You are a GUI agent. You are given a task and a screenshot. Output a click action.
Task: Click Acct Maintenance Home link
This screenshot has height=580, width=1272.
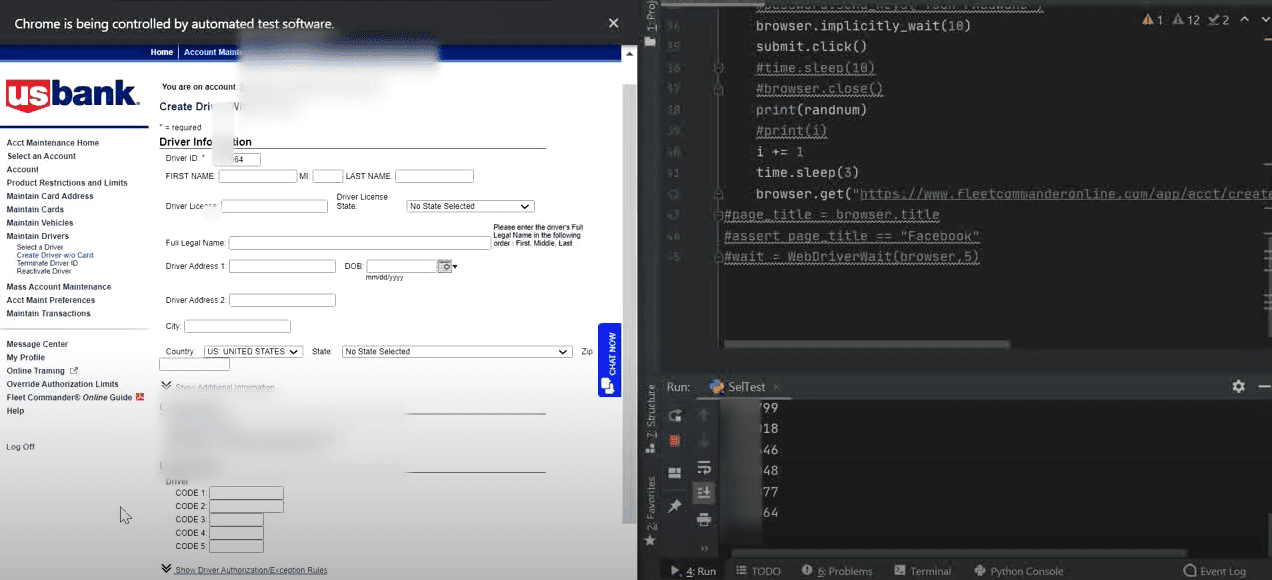click(x=53, y=143)
